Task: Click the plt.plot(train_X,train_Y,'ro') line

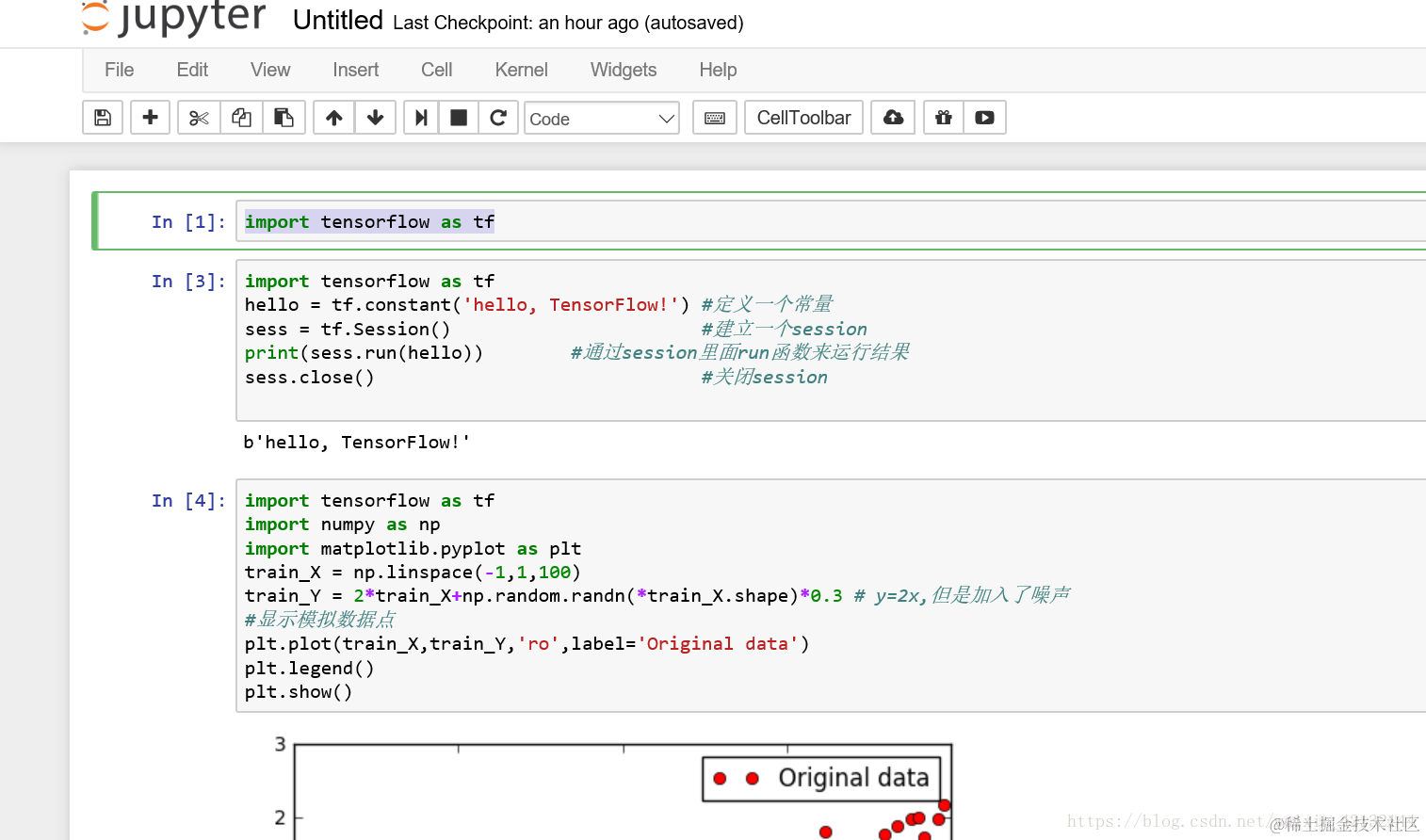Action: pos(527,643)
